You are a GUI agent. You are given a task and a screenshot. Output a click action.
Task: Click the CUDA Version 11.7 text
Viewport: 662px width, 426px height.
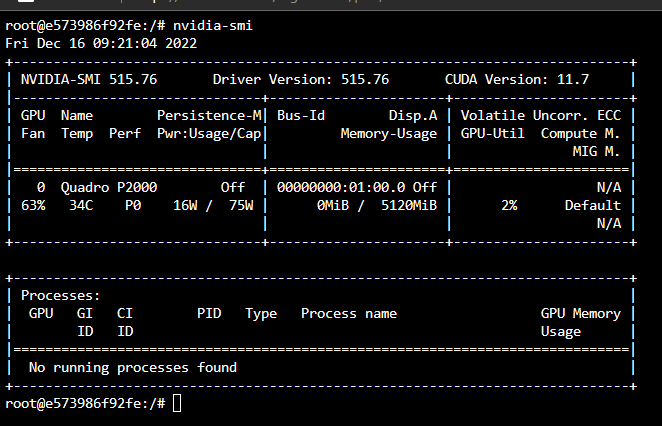516,79
